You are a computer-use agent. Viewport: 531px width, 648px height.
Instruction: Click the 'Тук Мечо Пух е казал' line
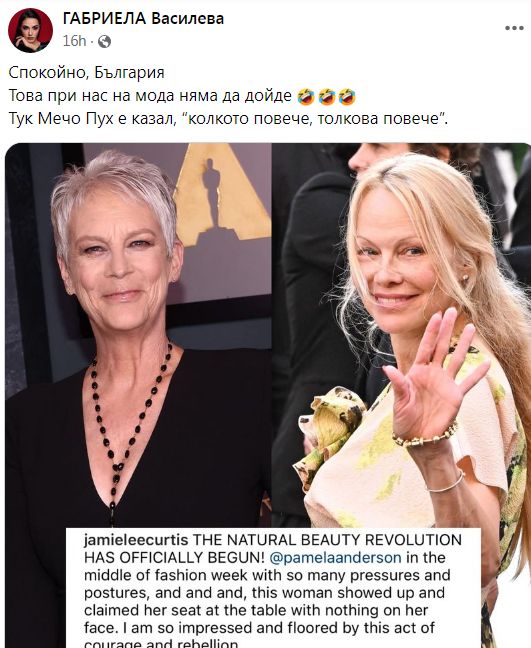(x=228, y=119)
